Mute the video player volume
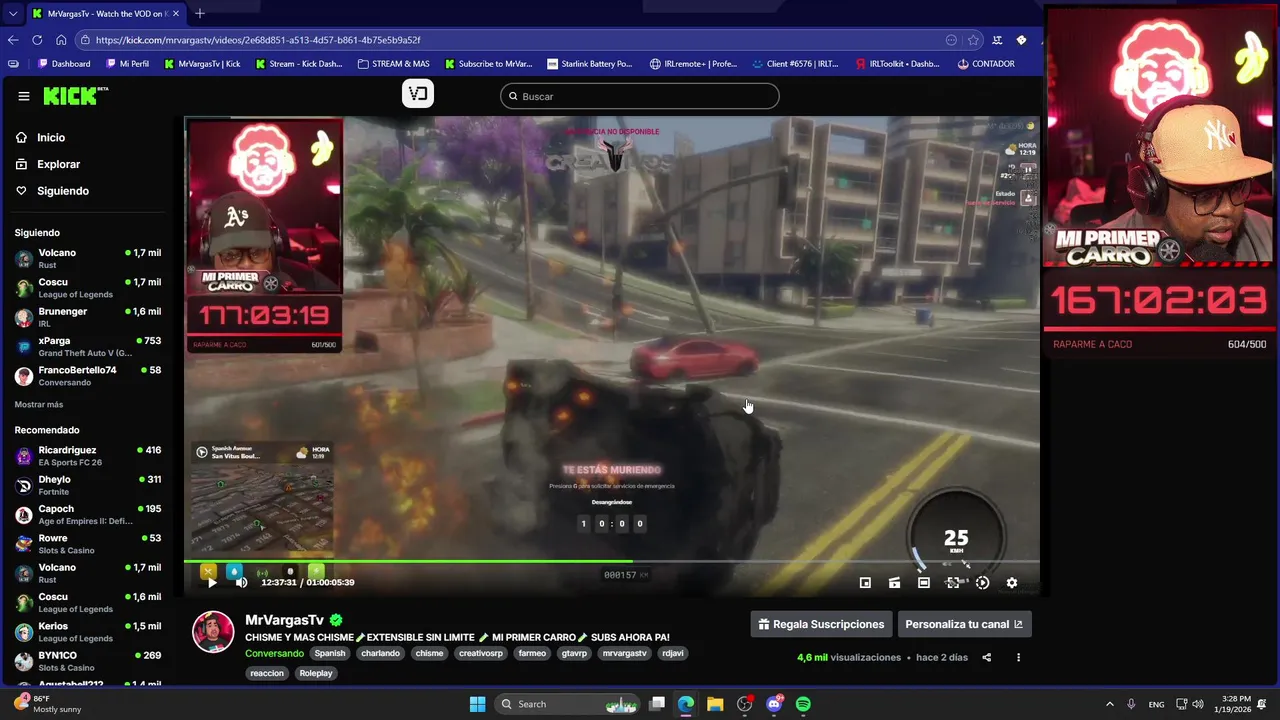Viewport: 1280px width, 720px height. 241,583
